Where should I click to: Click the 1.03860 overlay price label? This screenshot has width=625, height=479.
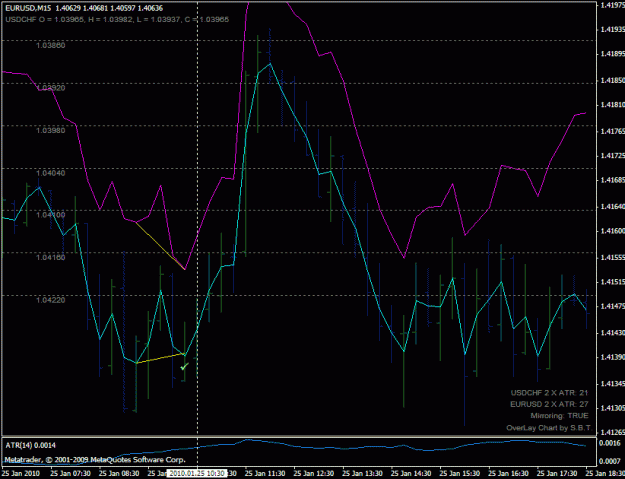pos(51,45)
